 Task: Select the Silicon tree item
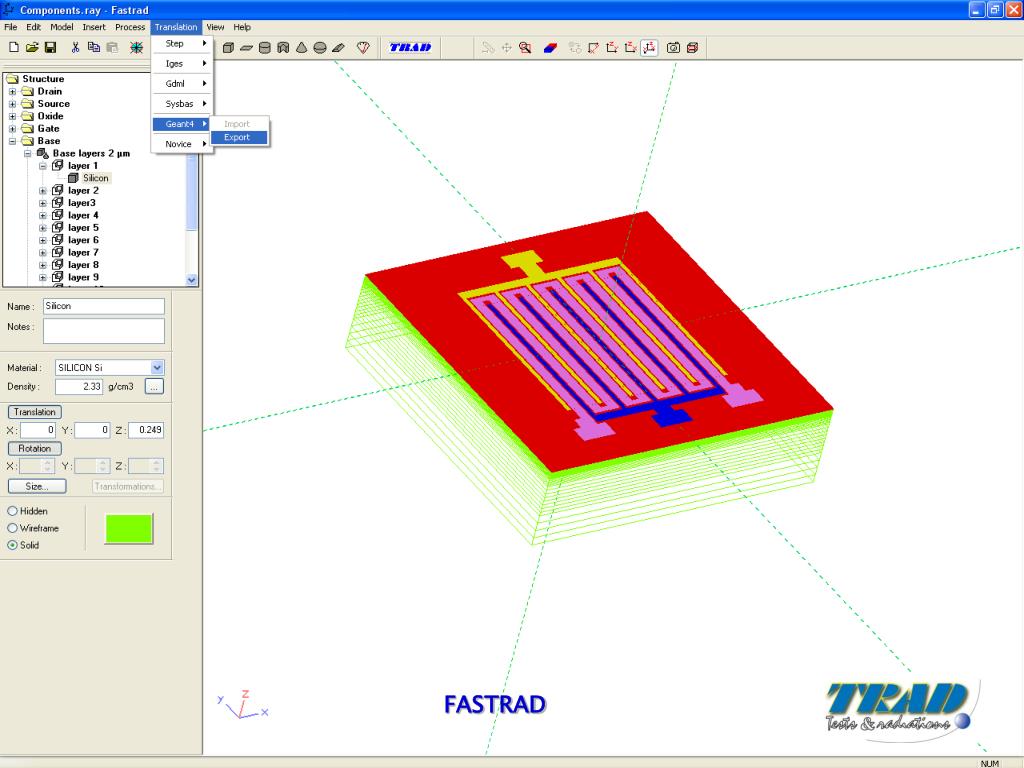click(x=96, y=178)
